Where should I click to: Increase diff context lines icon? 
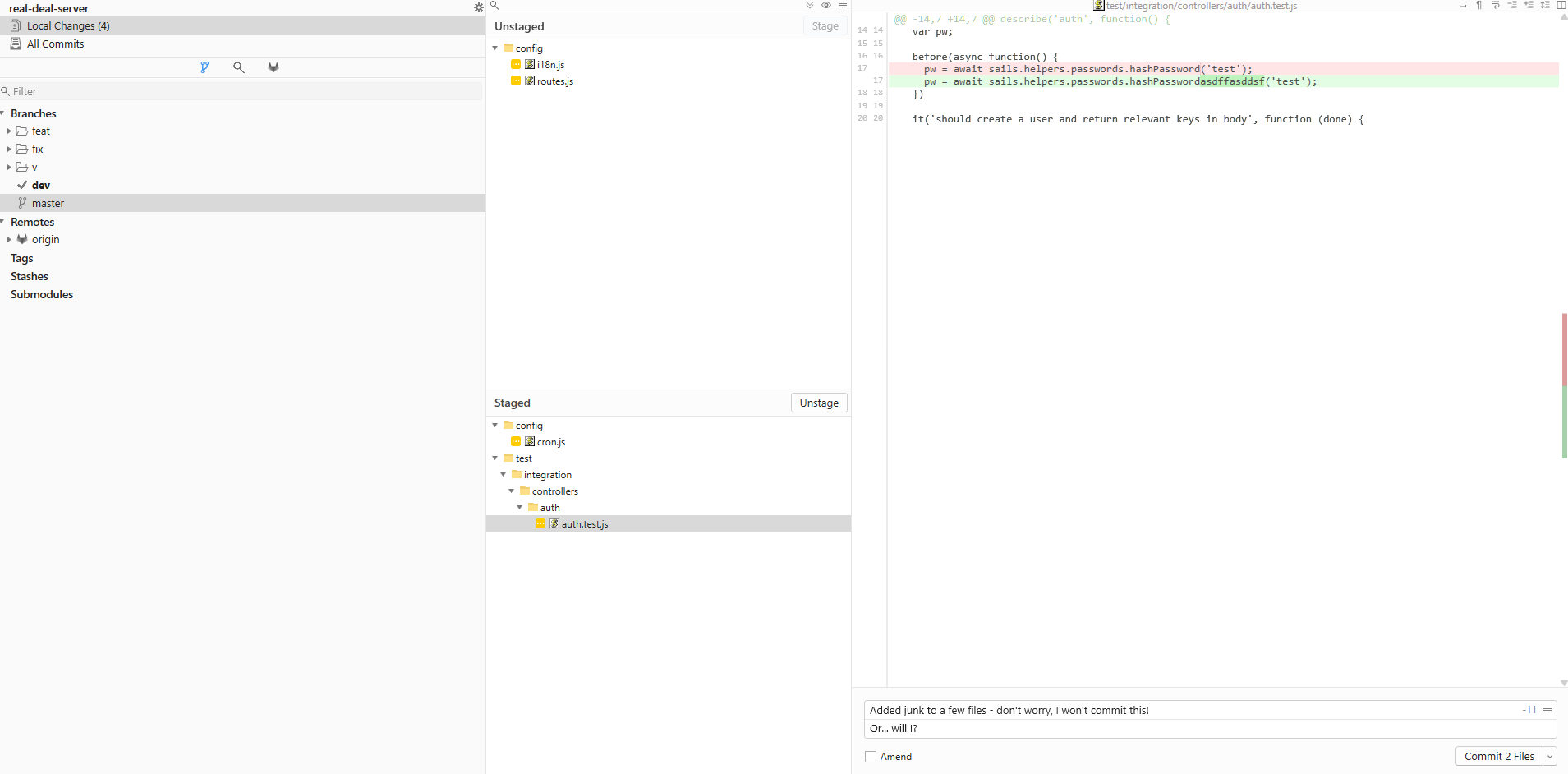(x=1529, y=5)
